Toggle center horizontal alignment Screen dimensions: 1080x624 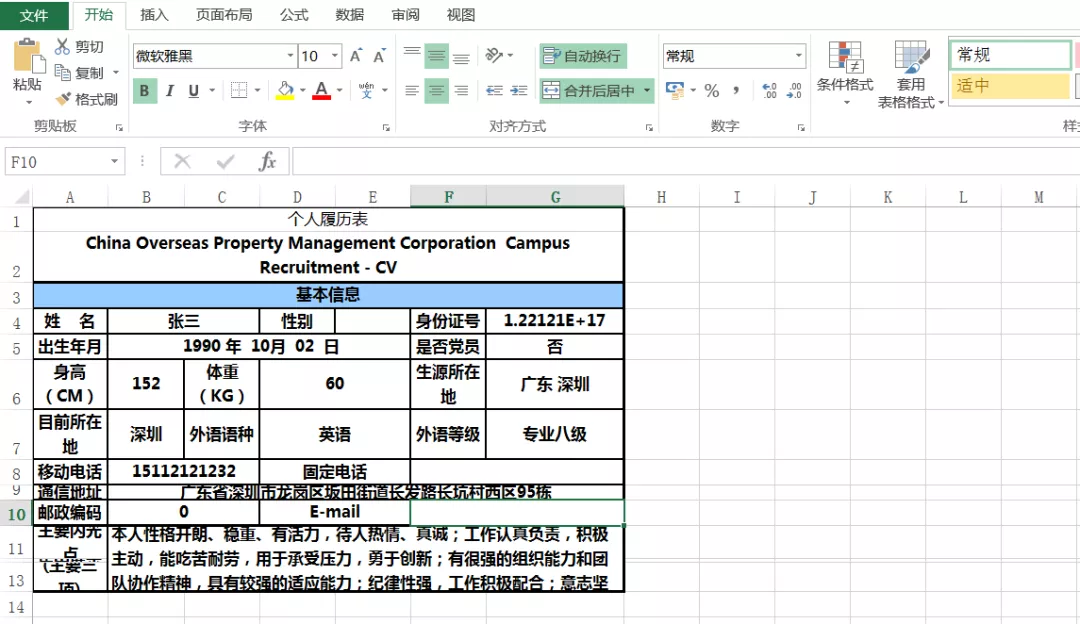[x=437, y=90]
